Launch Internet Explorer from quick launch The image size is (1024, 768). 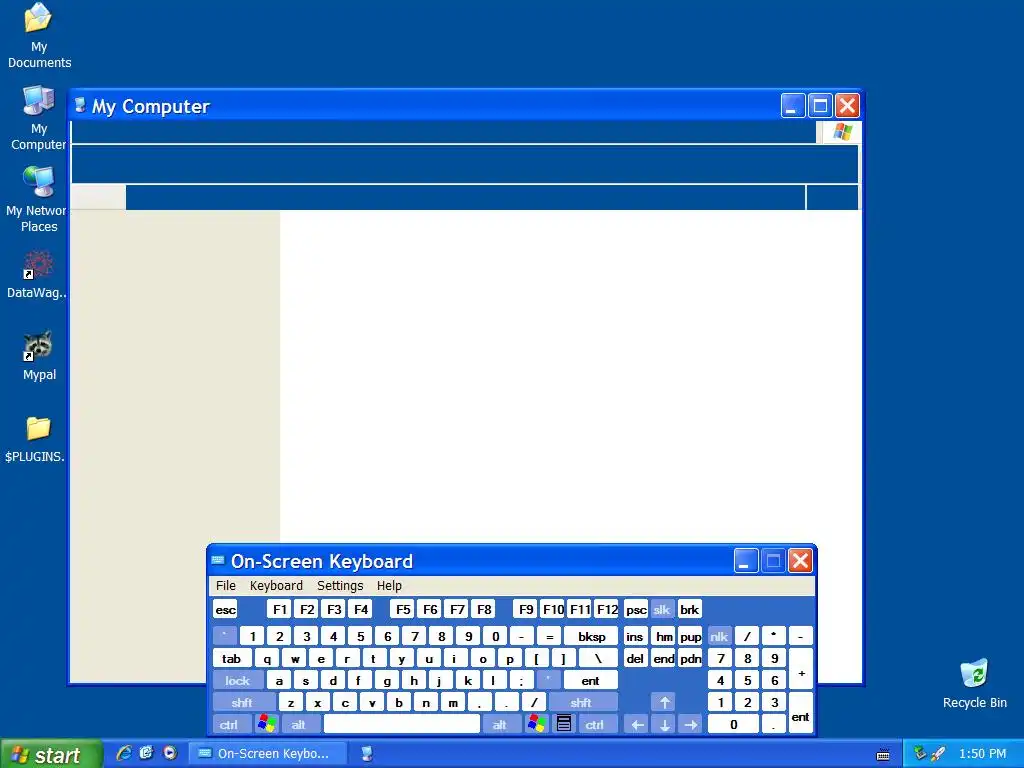[123, 753]
